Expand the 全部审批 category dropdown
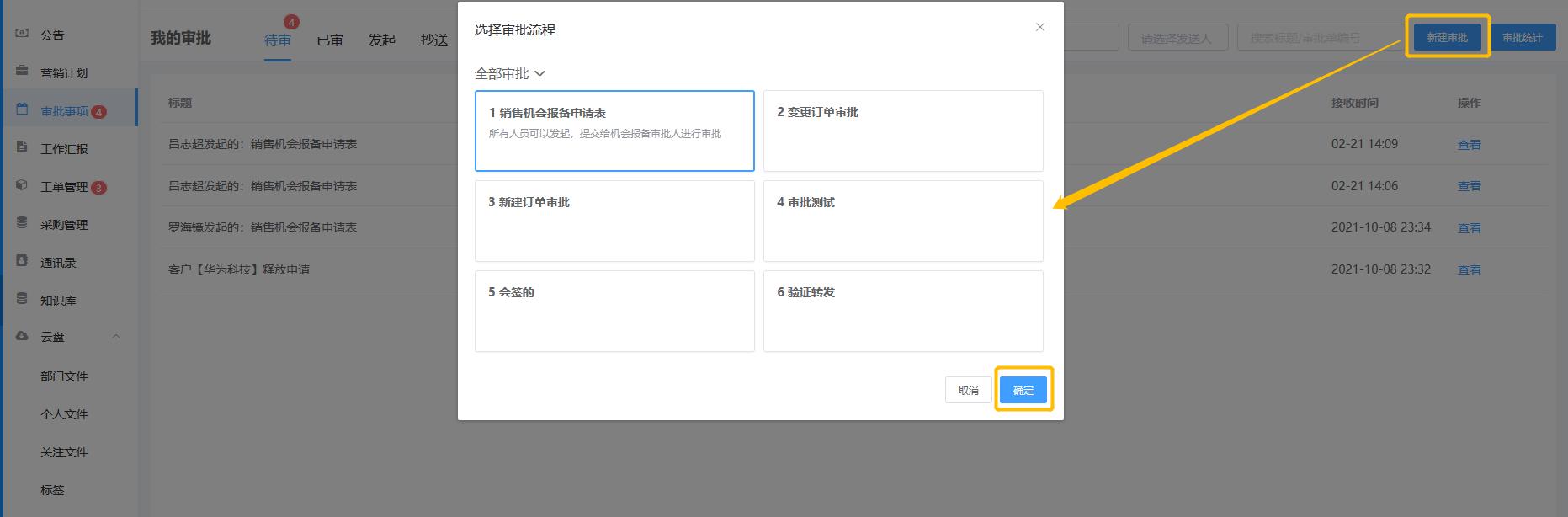 (x=510, y=74)
